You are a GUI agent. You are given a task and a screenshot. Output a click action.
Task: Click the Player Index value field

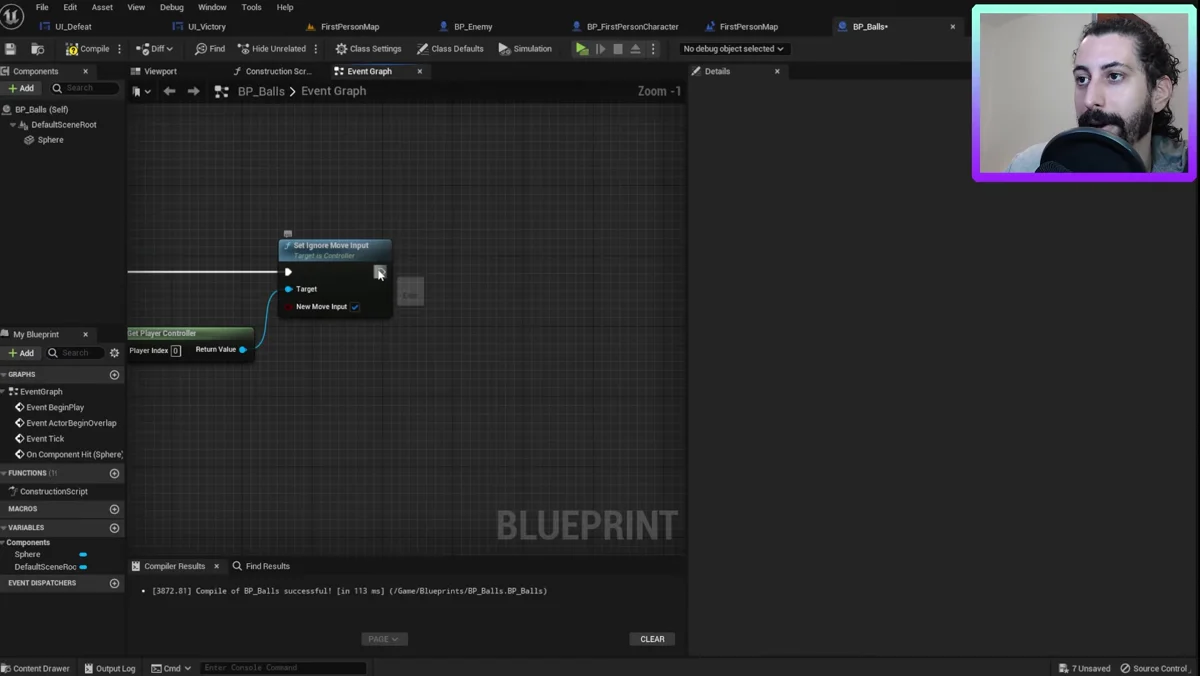coord(176,351)
